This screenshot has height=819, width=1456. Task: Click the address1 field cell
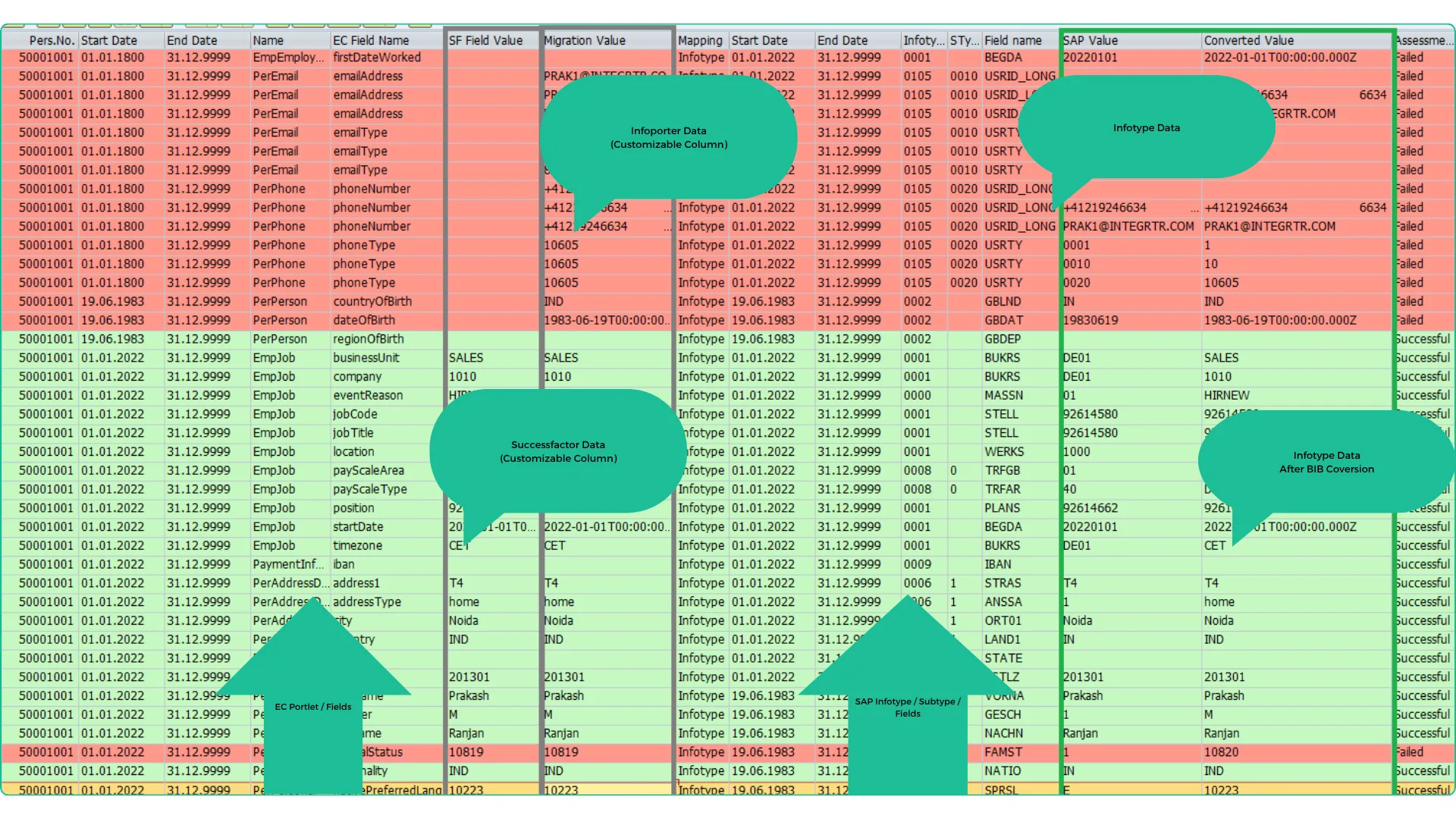387,583
